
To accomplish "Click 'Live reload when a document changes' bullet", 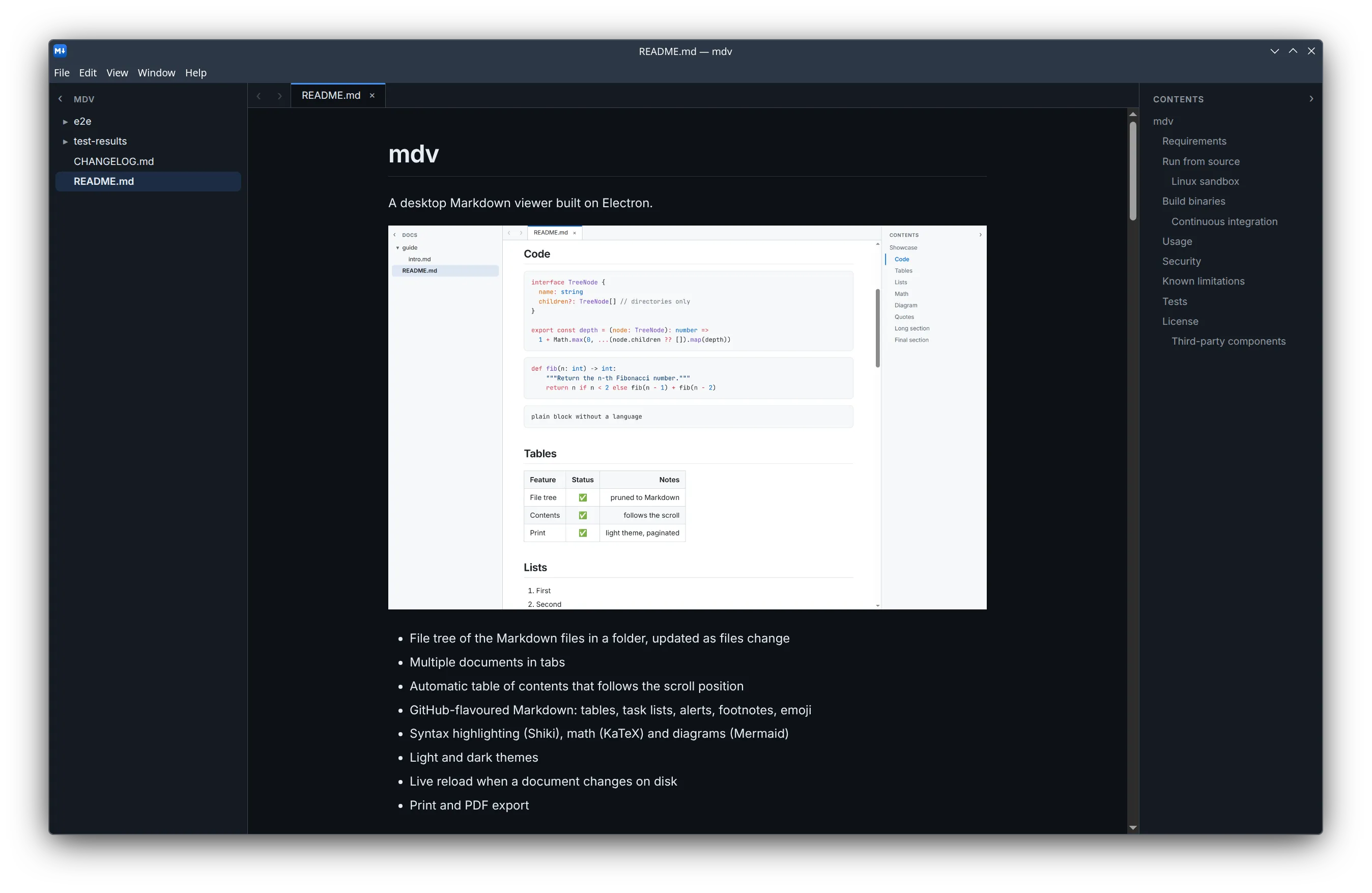I will pyautogui.click(x=543, y=781).
